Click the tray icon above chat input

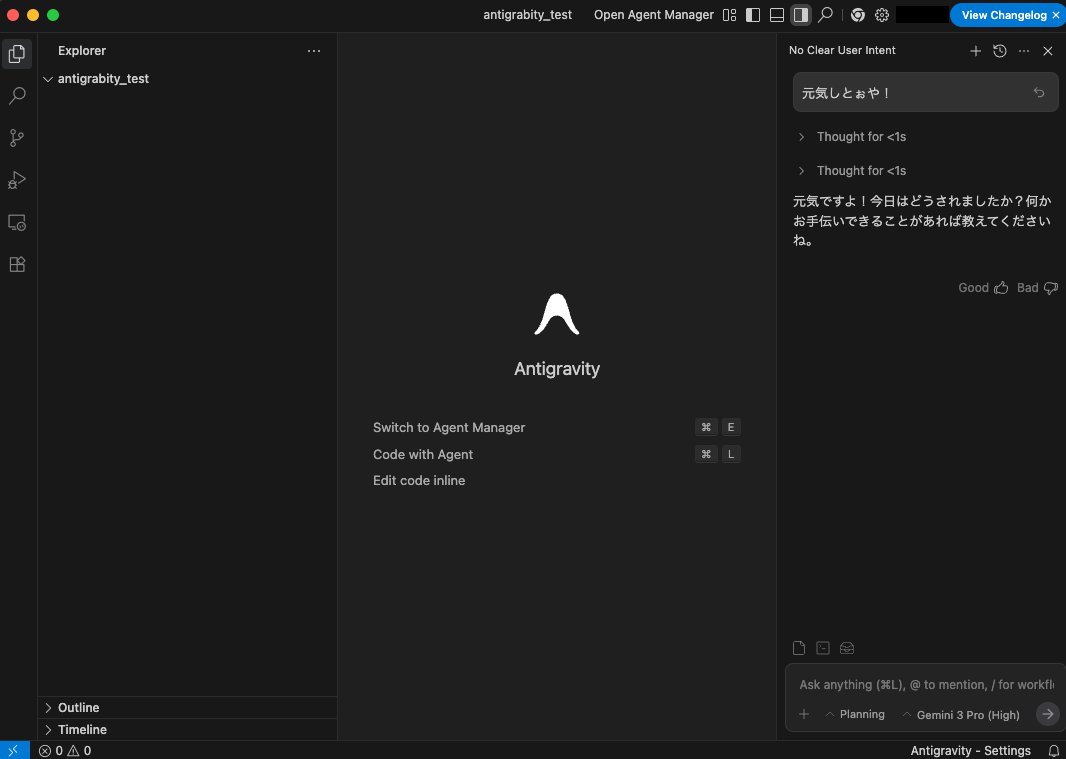click(846, 648)
